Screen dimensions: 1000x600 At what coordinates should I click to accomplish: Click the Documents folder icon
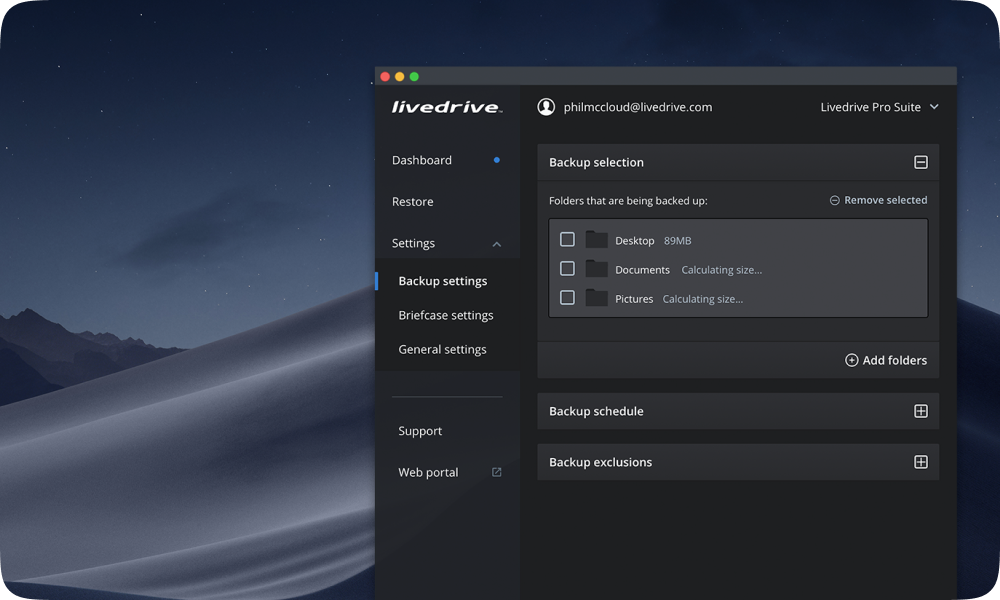(x=596, y=269)
